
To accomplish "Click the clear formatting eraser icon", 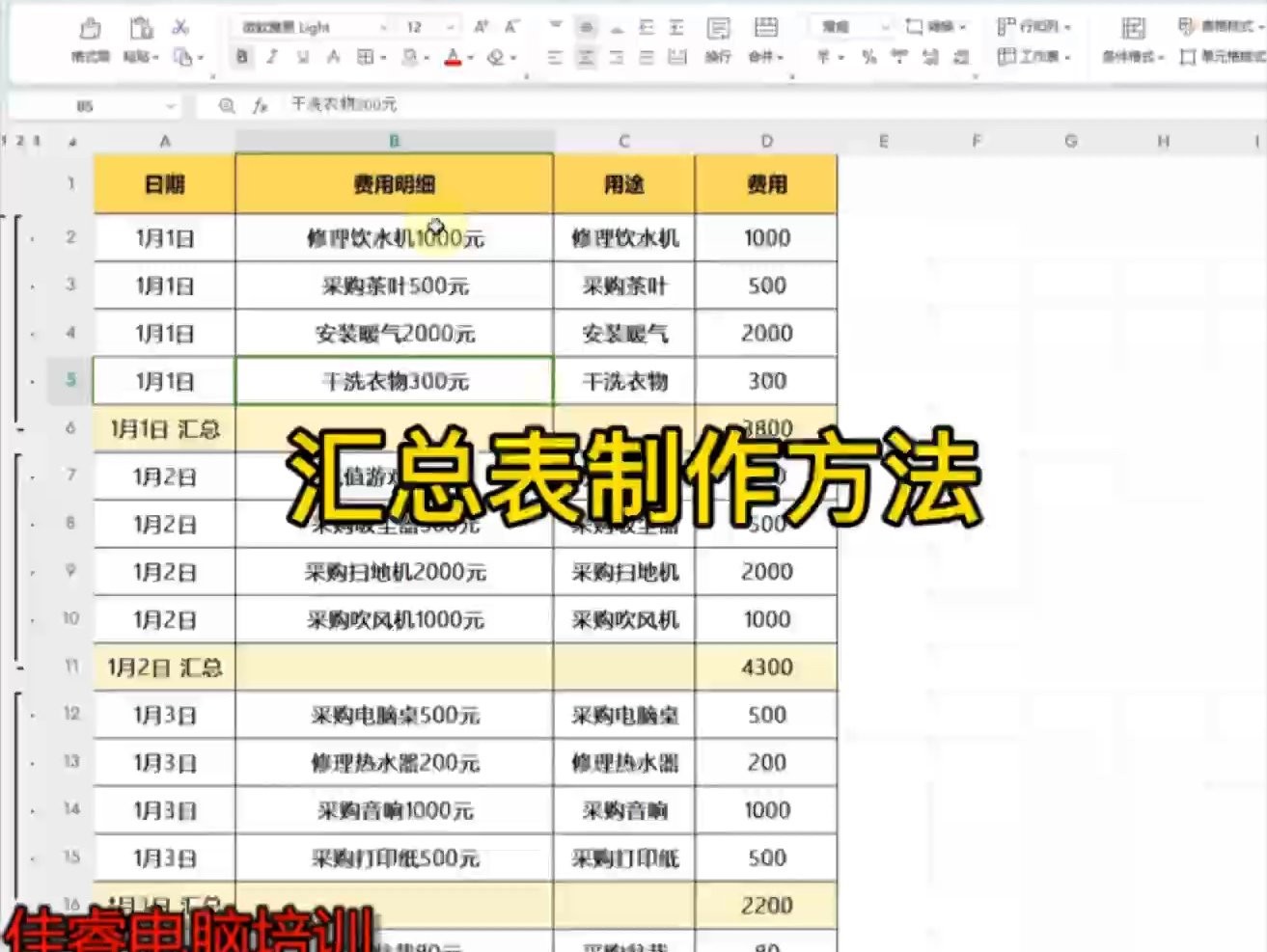I will (x=496, y=58).
